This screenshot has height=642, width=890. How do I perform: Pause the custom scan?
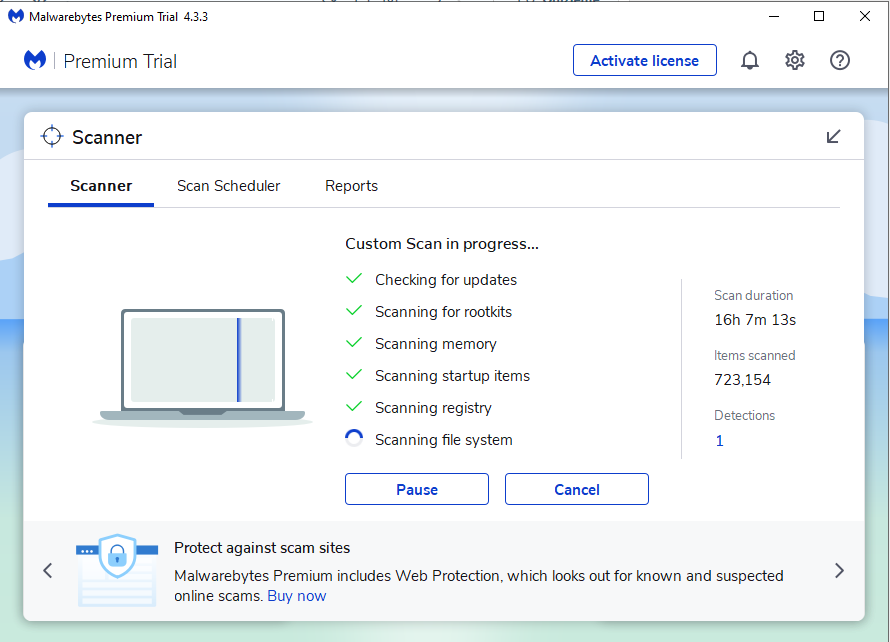(x=417, y=489)
